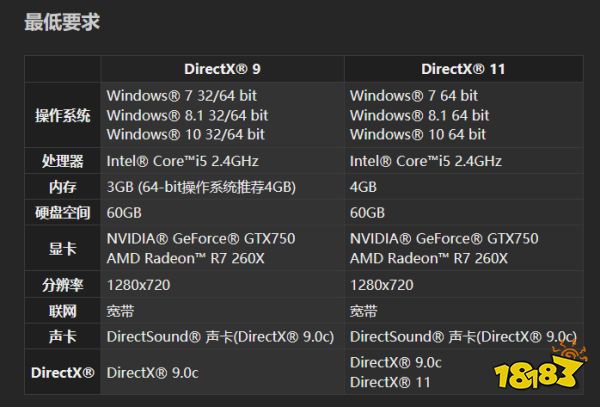
Task: Click NVIDIA GeForce GTX750 in DirectX 11 column
Action: 444,239
